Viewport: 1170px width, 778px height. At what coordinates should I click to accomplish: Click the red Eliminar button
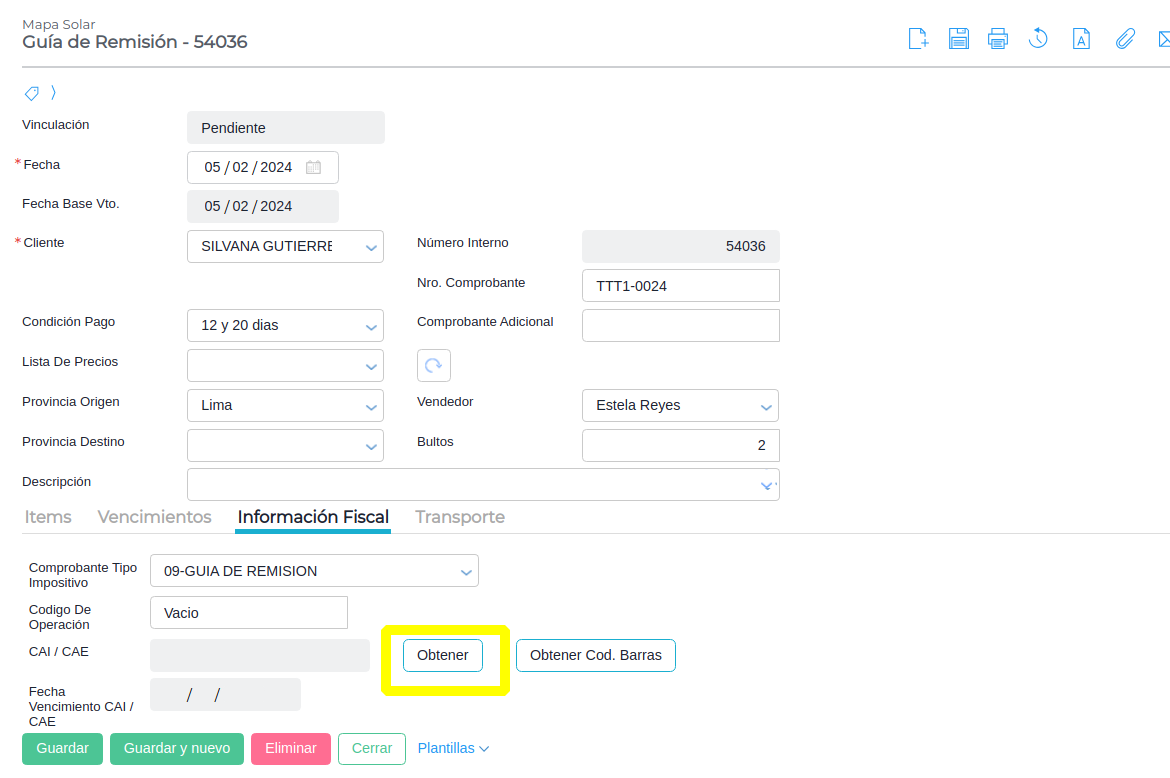pyautogui.click(x=291, y=748)
